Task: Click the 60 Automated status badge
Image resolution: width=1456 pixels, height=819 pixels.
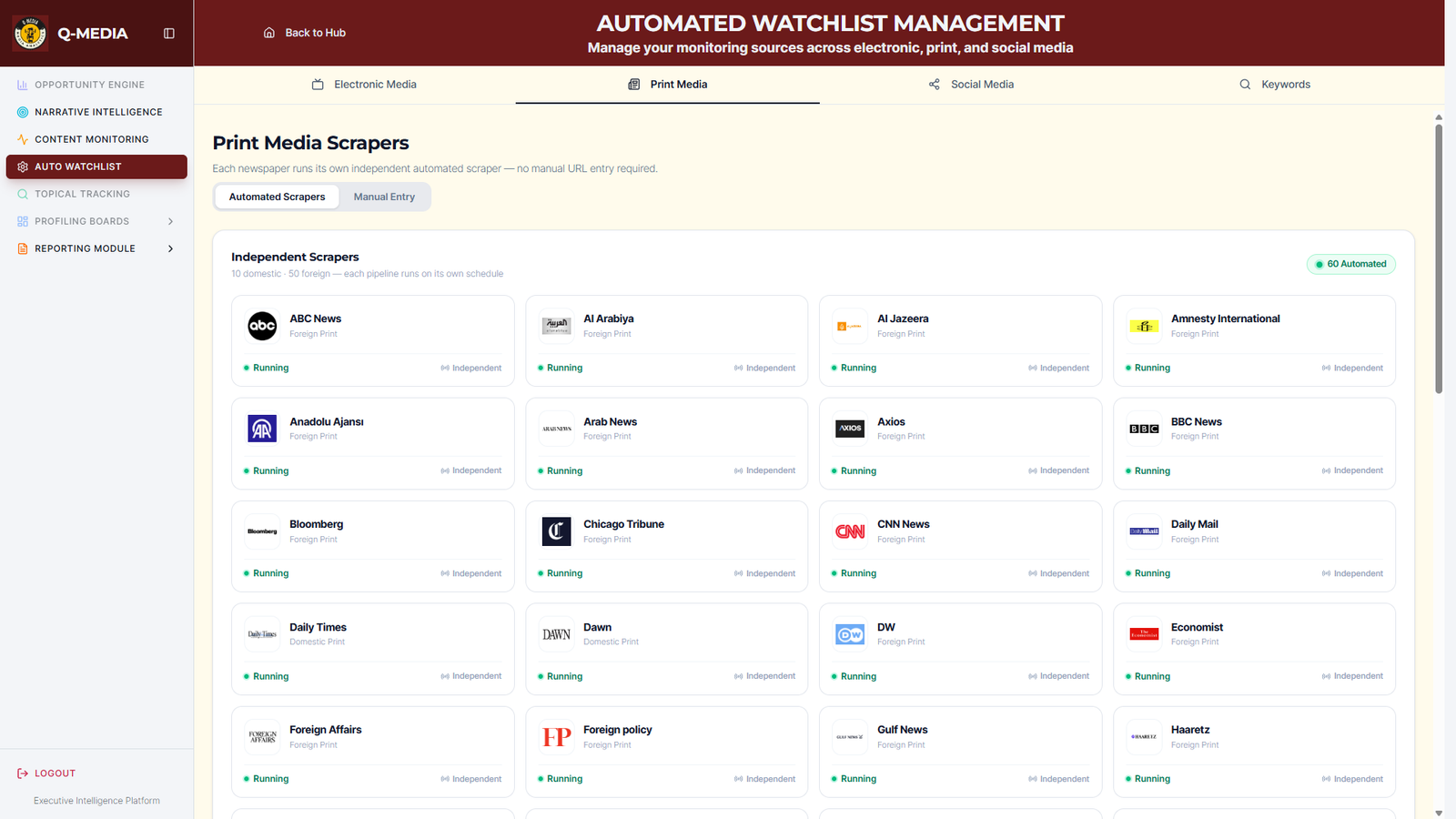Action: point(1351,264)
